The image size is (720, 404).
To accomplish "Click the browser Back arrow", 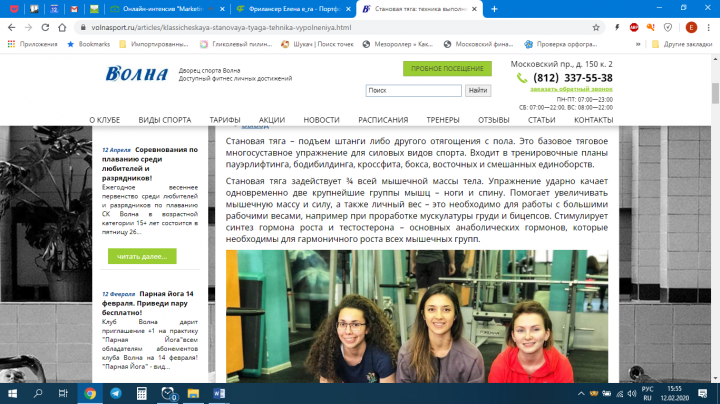I will pyautogui.click(x=11, y=28).
